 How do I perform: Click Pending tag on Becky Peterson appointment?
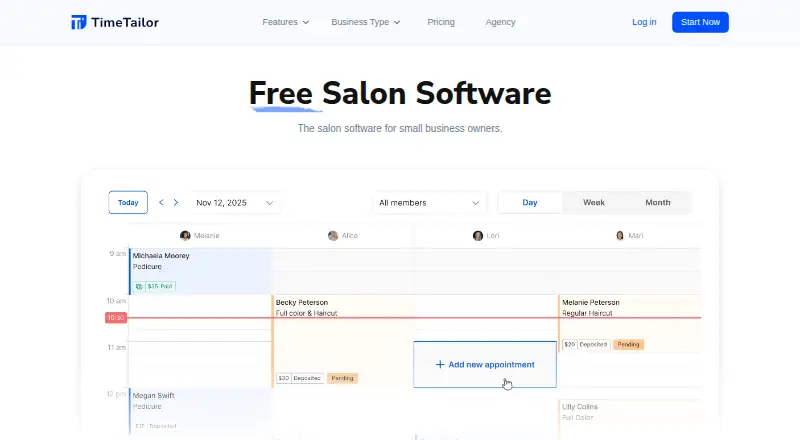(x=342, y=378)
